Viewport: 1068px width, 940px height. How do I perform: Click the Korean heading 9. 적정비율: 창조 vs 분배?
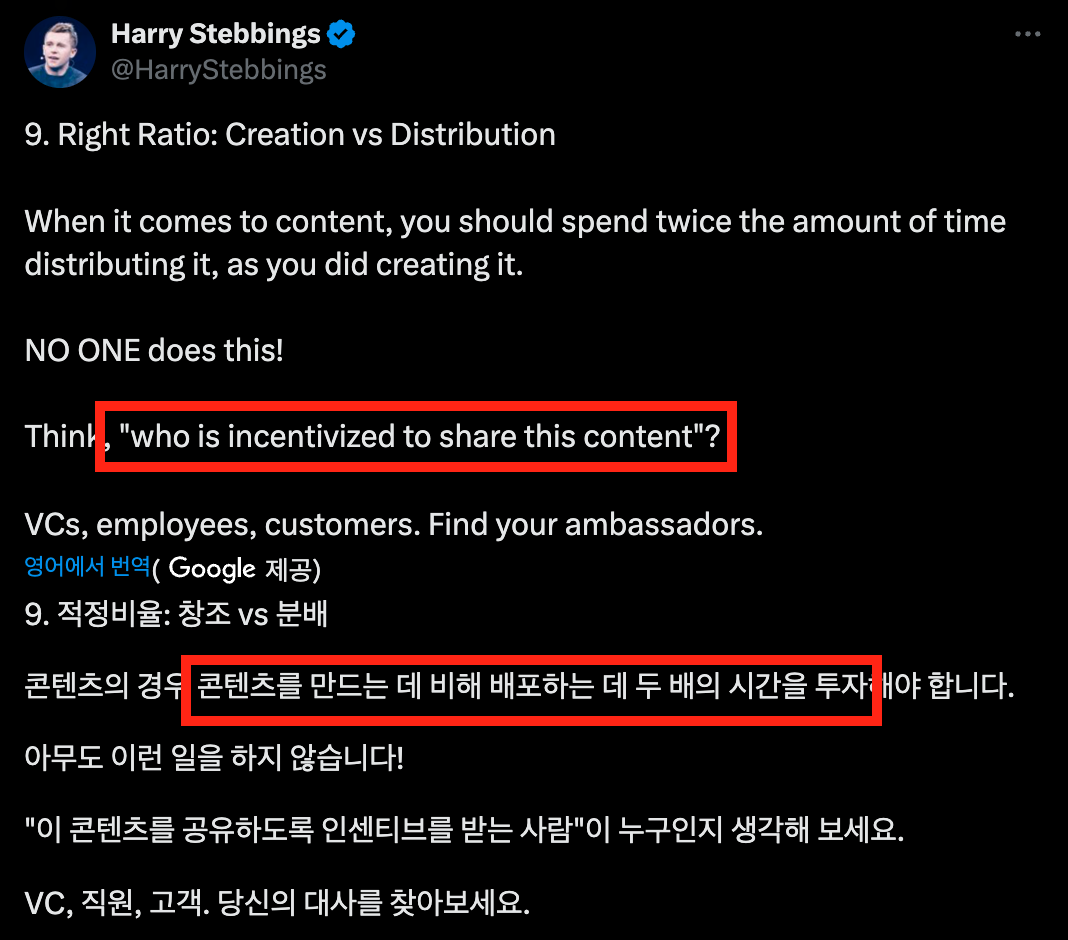point(177,614)
